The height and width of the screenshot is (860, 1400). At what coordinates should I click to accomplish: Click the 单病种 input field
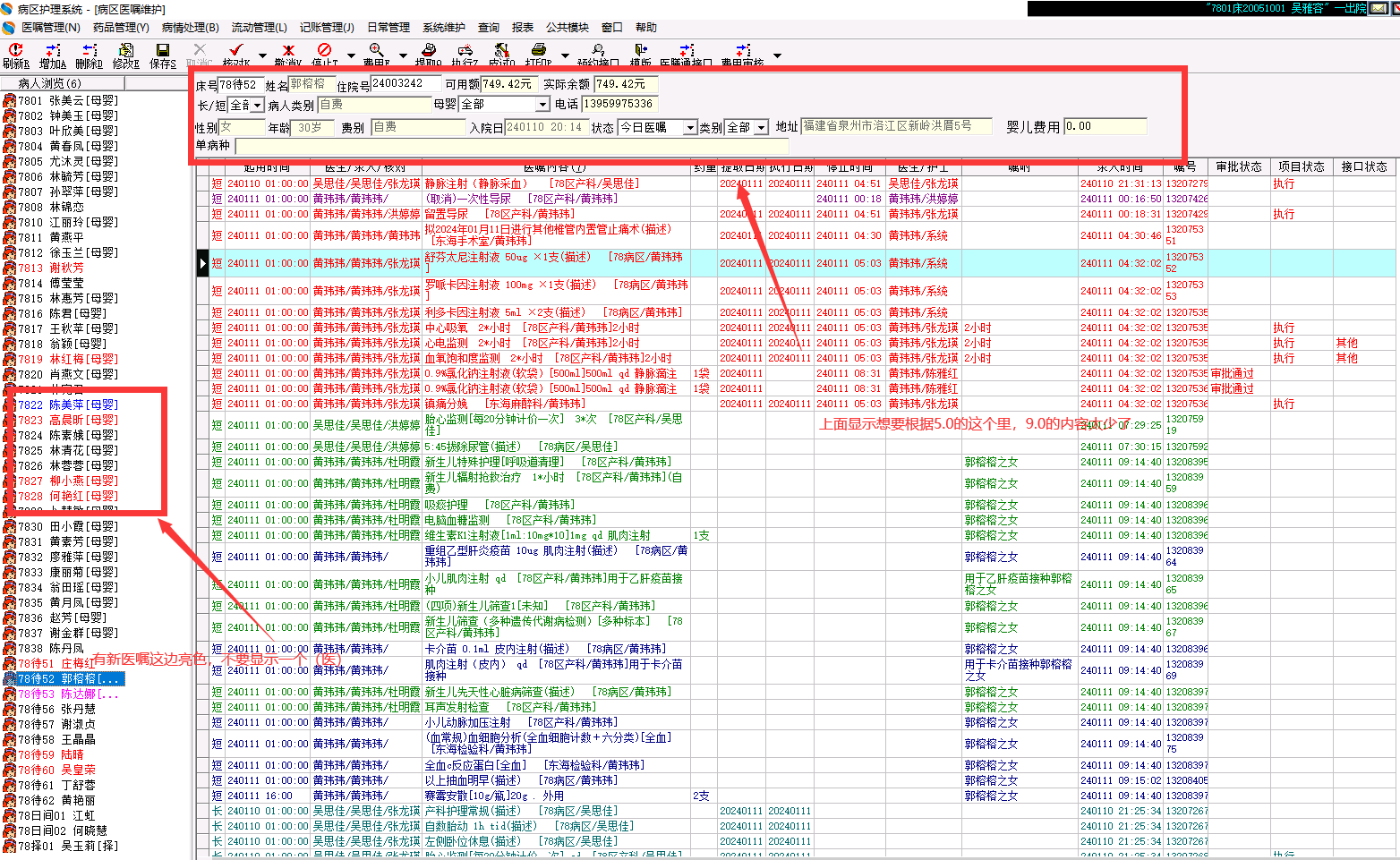(x=512, y=146)
